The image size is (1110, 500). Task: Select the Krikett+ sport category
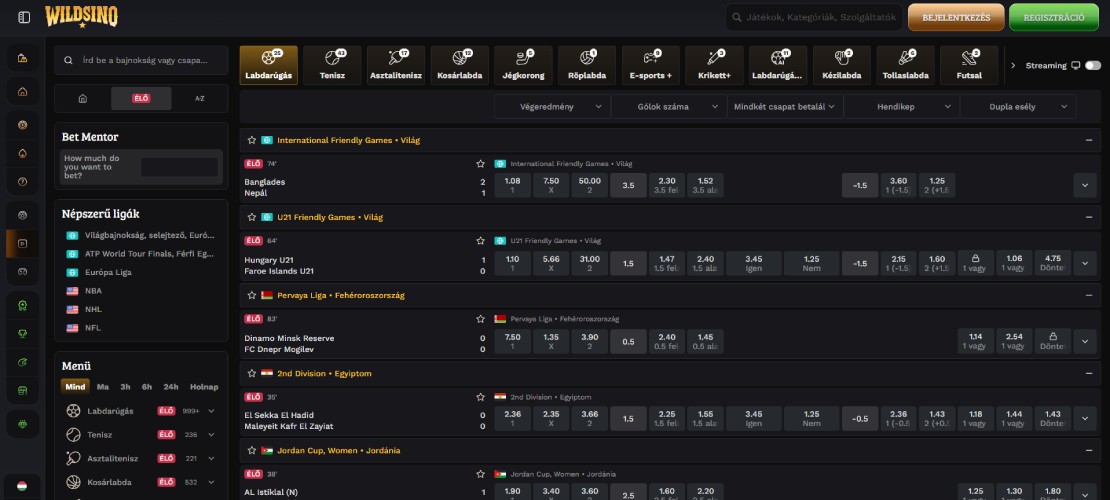[x=714, y=65]
